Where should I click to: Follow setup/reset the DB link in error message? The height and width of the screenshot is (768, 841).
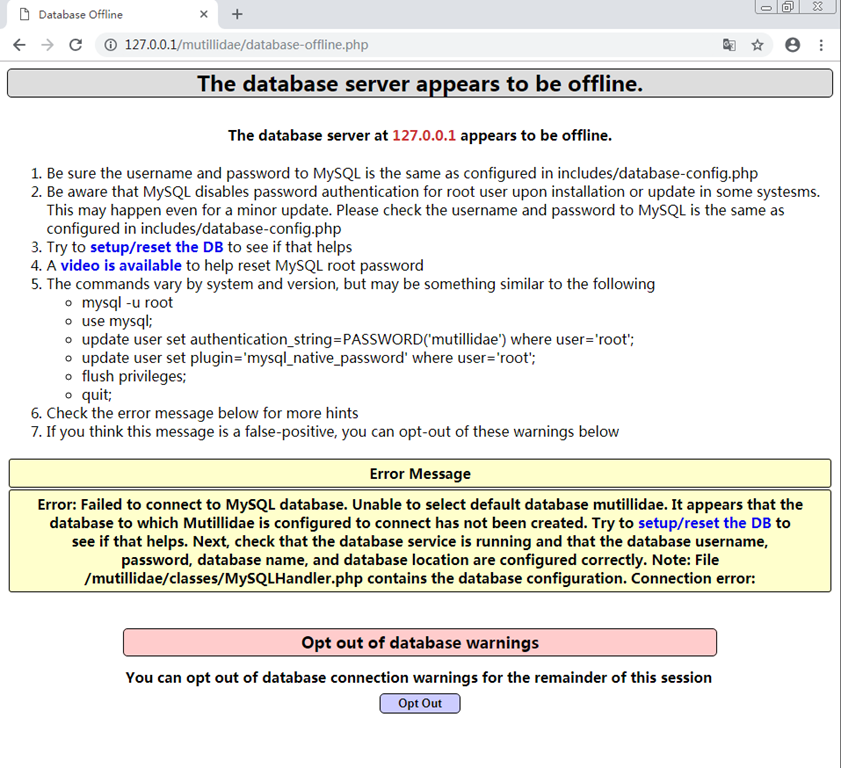tap(705, 523)
